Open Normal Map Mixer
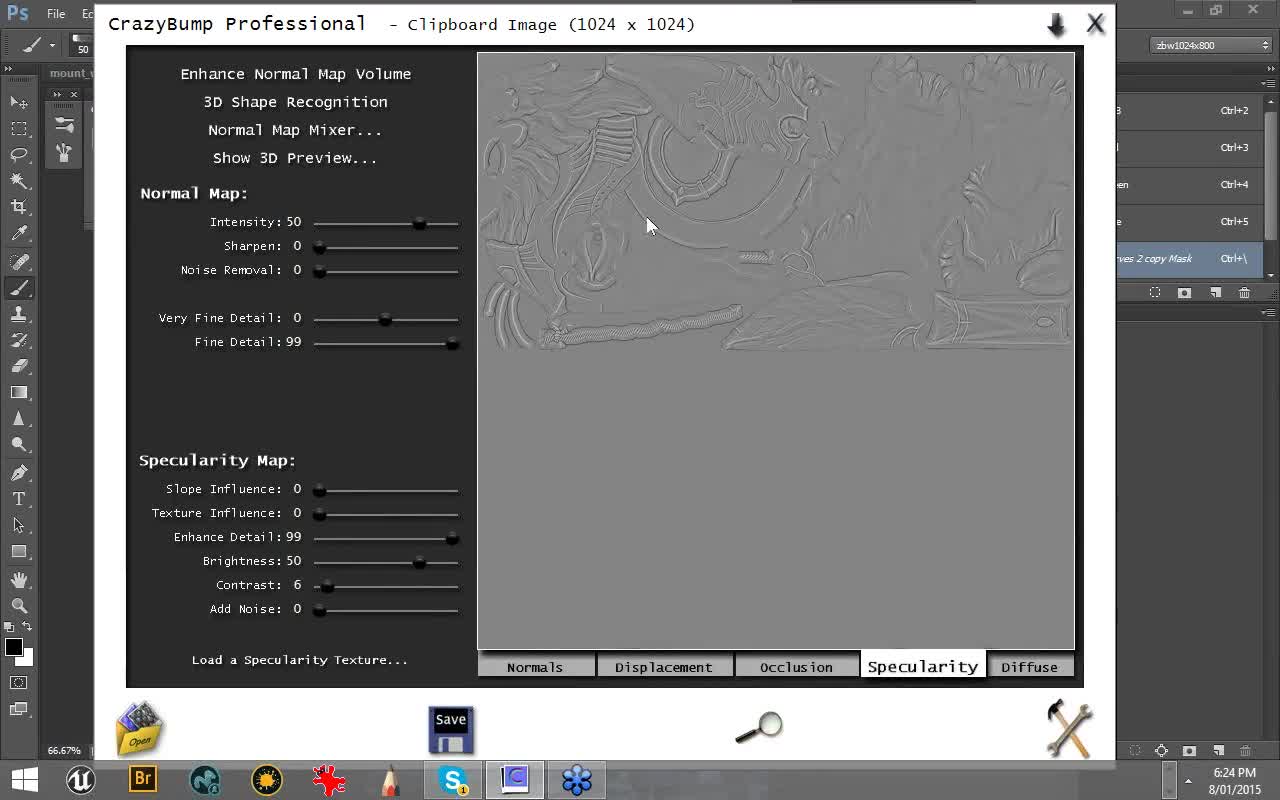Image resolution: width=1280 pixels, height=800 pixels. (x=295, y=130)
